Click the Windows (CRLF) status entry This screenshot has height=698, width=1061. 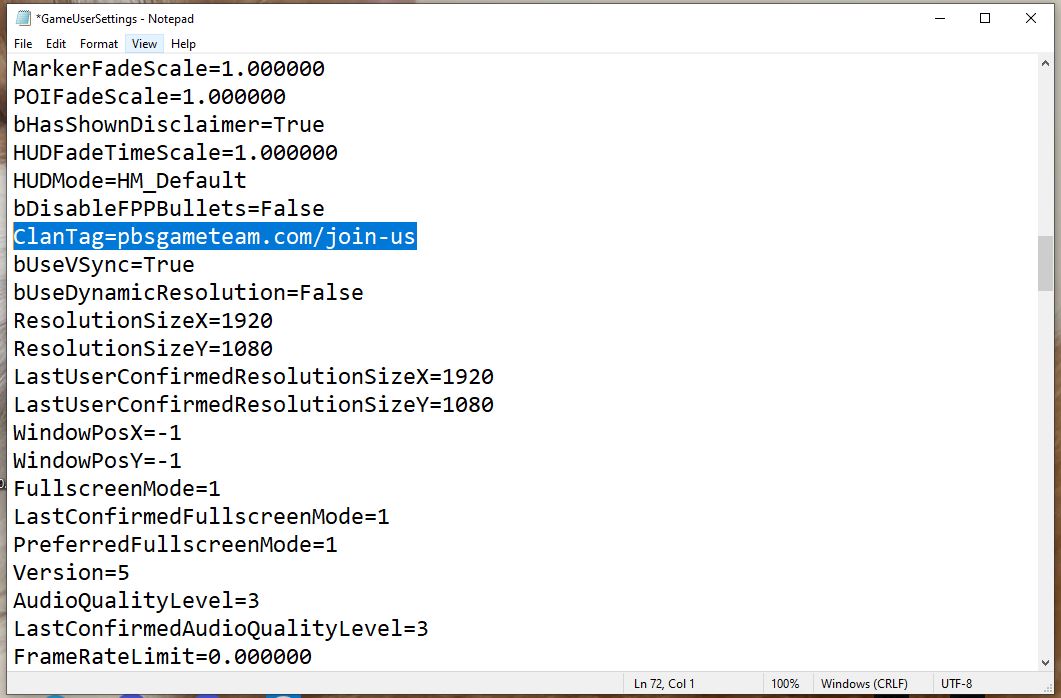[864, 684]
